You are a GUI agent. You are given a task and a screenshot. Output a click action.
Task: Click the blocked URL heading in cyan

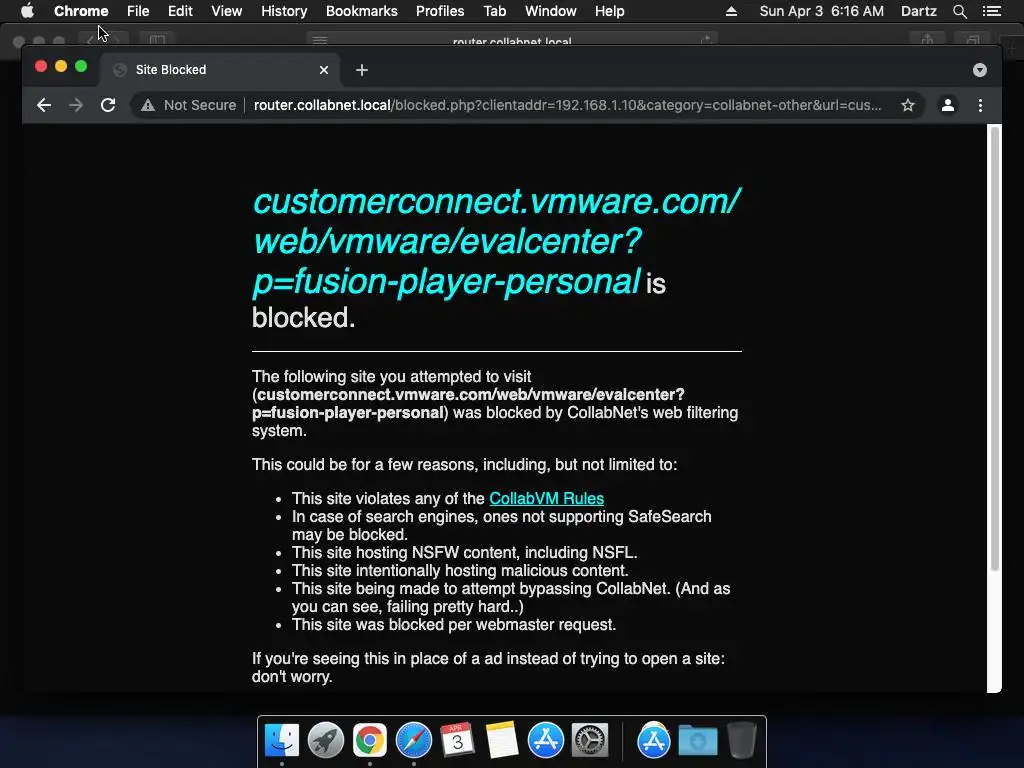coord(496,242)
